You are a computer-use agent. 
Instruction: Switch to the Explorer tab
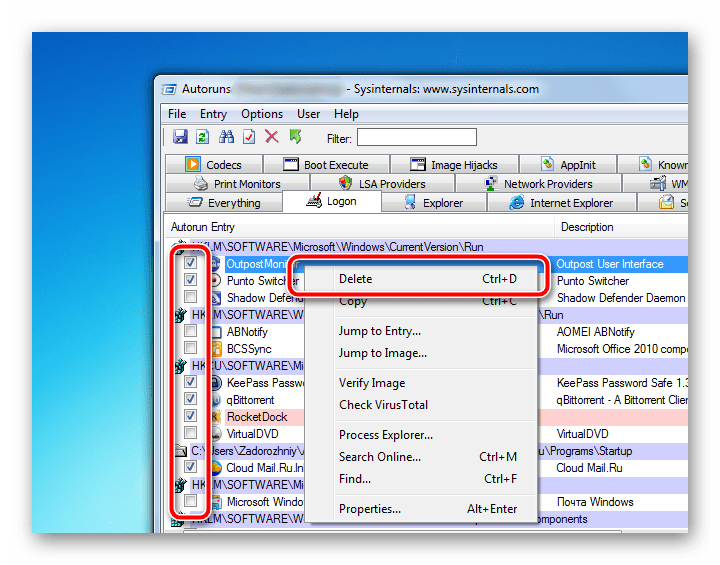[x=433, y=203]
